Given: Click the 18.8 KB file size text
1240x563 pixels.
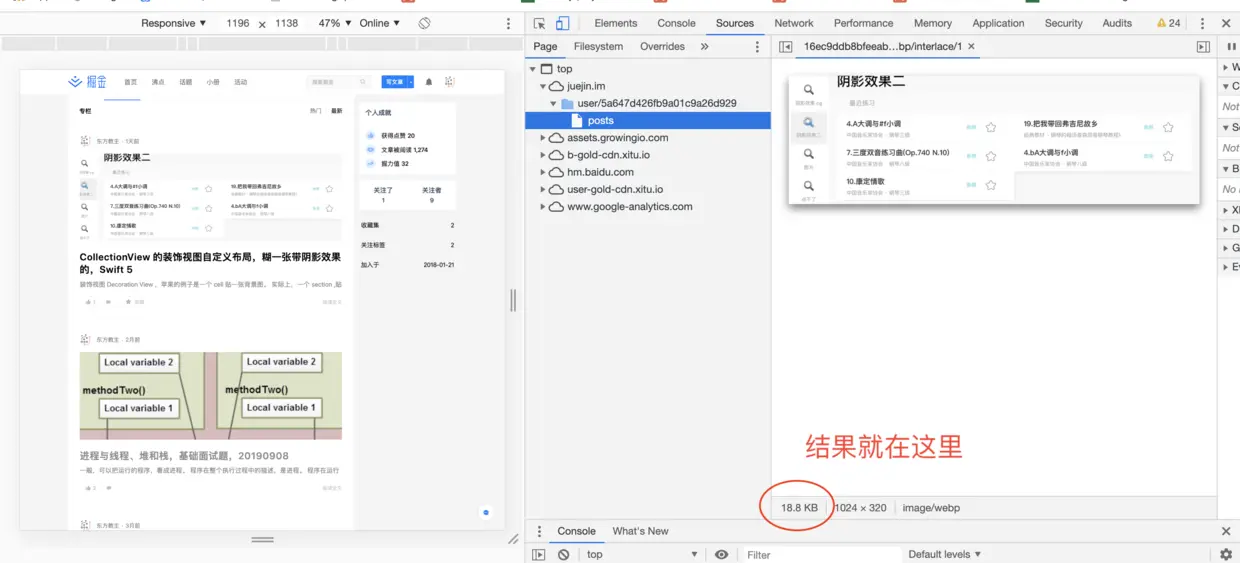Looking at the screenshot, I should [799, 508].
